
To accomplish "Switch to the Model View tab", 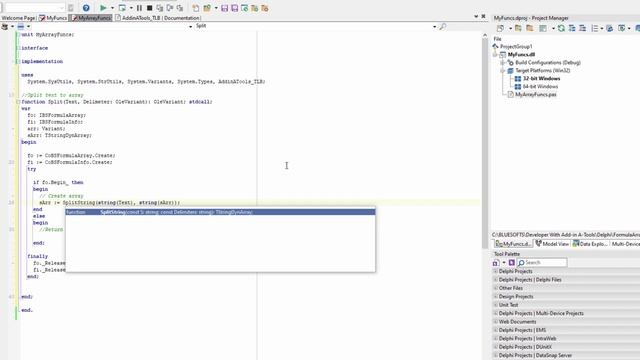I will coord(552,244).
